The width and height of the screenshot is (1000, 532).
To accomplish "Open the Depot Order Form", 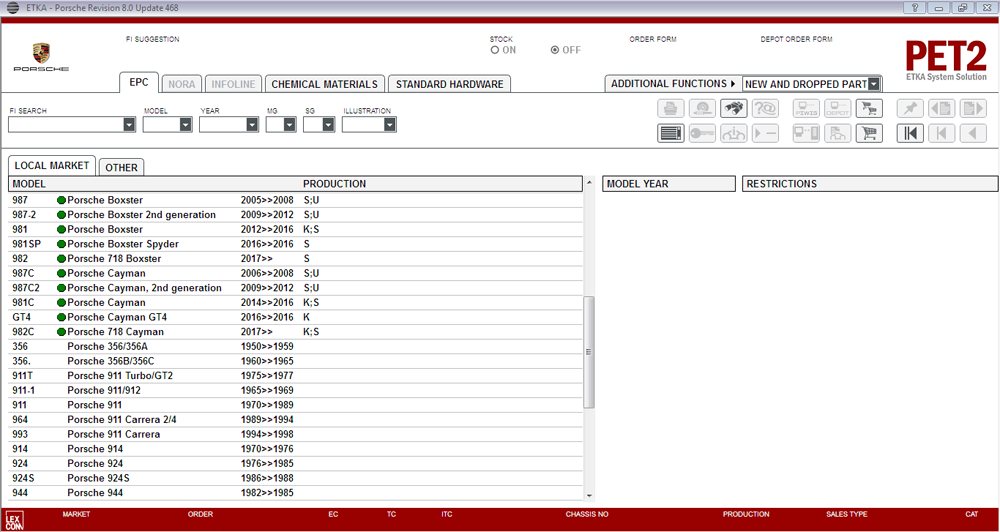I will pos(797,40).
